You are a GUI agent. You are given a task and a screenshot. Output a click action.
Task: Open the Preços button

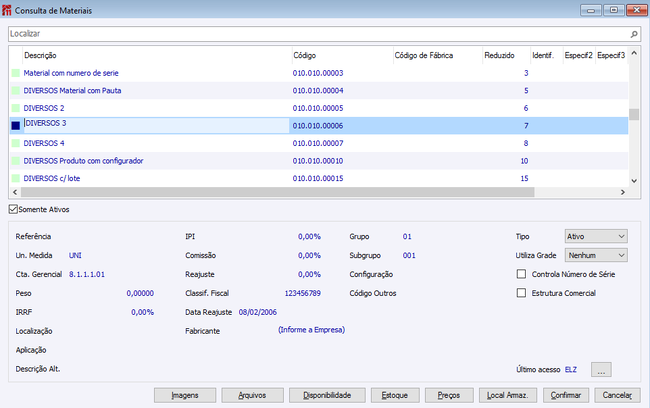[449, 395]
